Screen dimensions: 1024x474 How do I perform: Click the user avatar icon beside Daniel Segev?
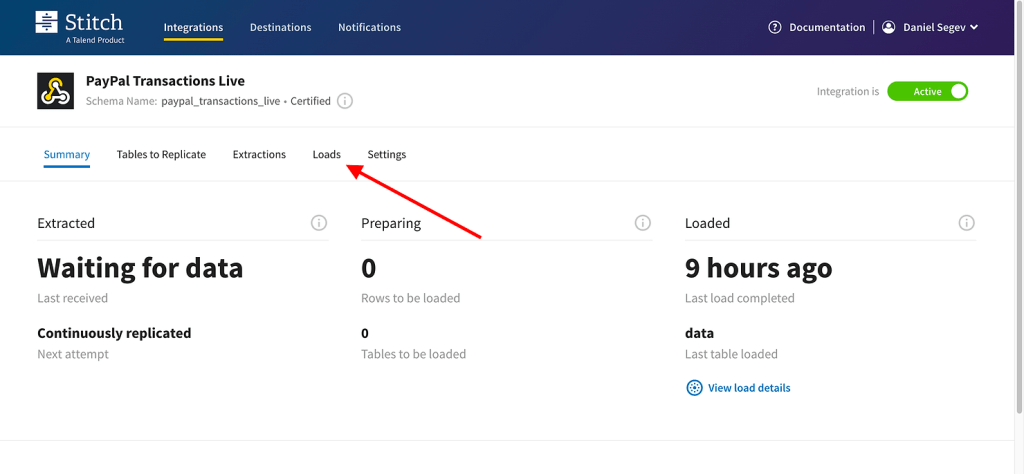point(888,27)
